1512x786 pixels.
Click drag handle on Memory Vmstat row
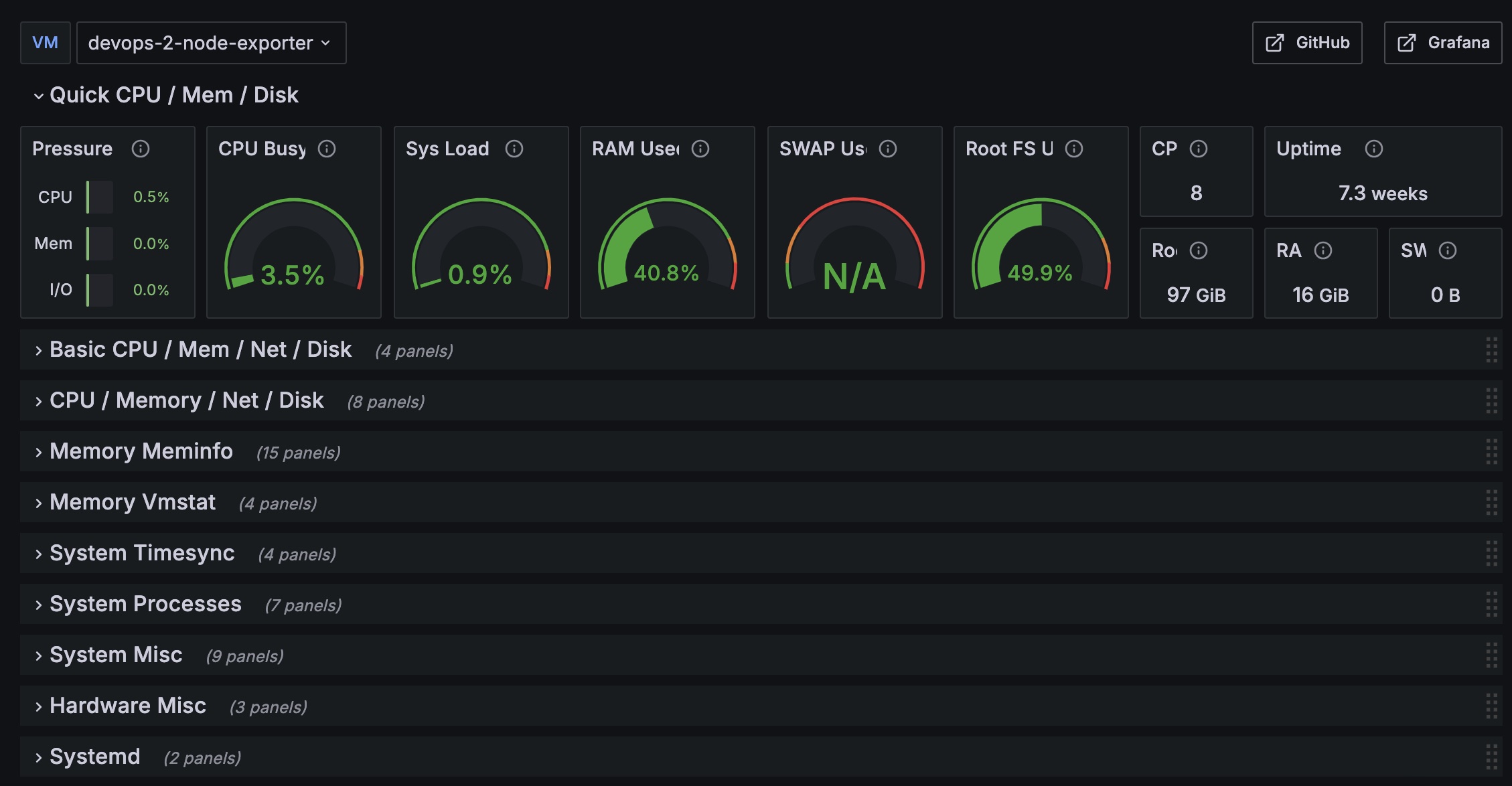1492,503
